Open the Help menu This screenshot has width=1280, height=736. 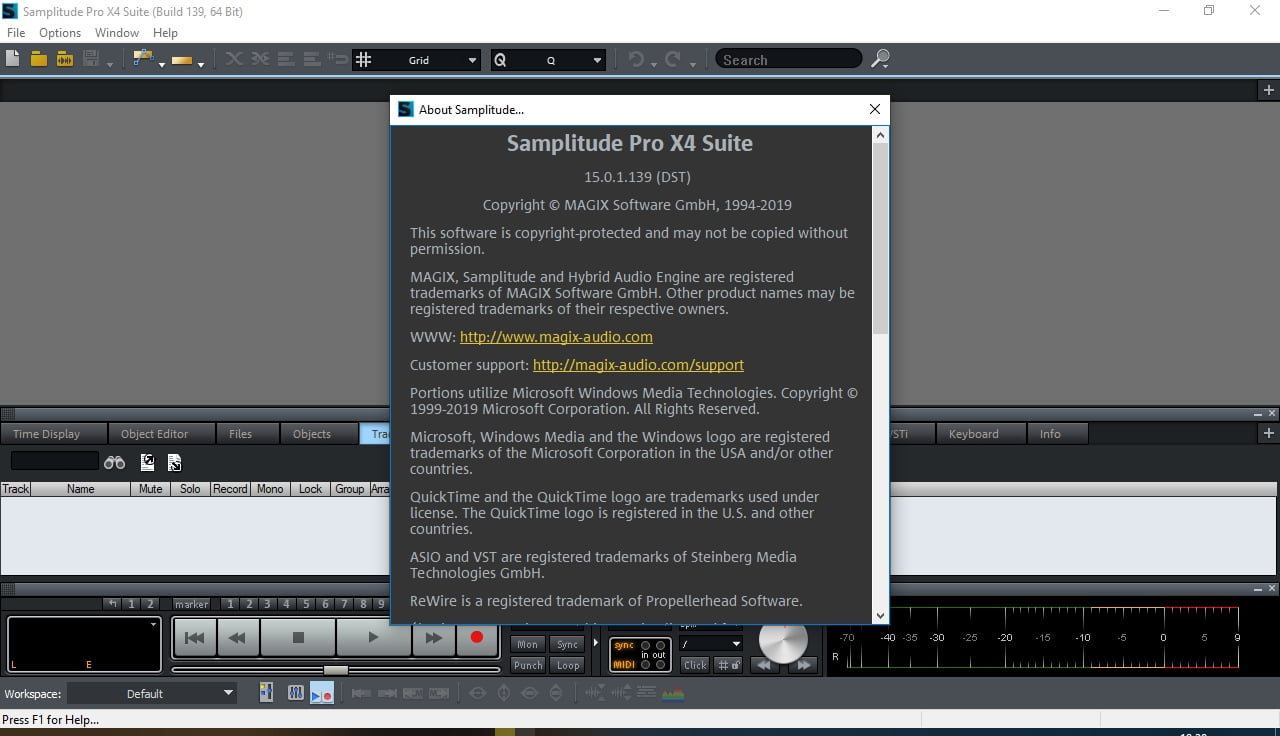click(x=165, y=33)
